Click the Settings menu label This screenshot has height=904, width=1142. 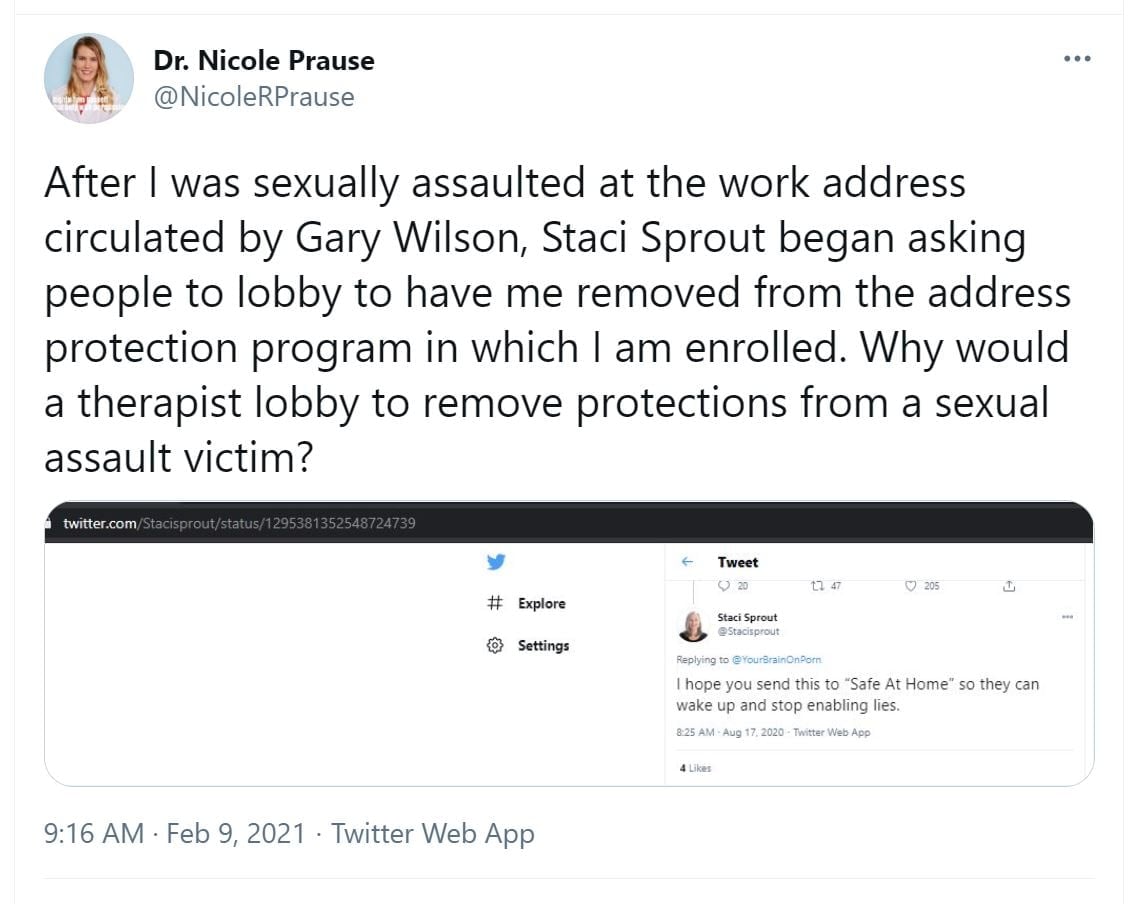(x=543, y=646)
